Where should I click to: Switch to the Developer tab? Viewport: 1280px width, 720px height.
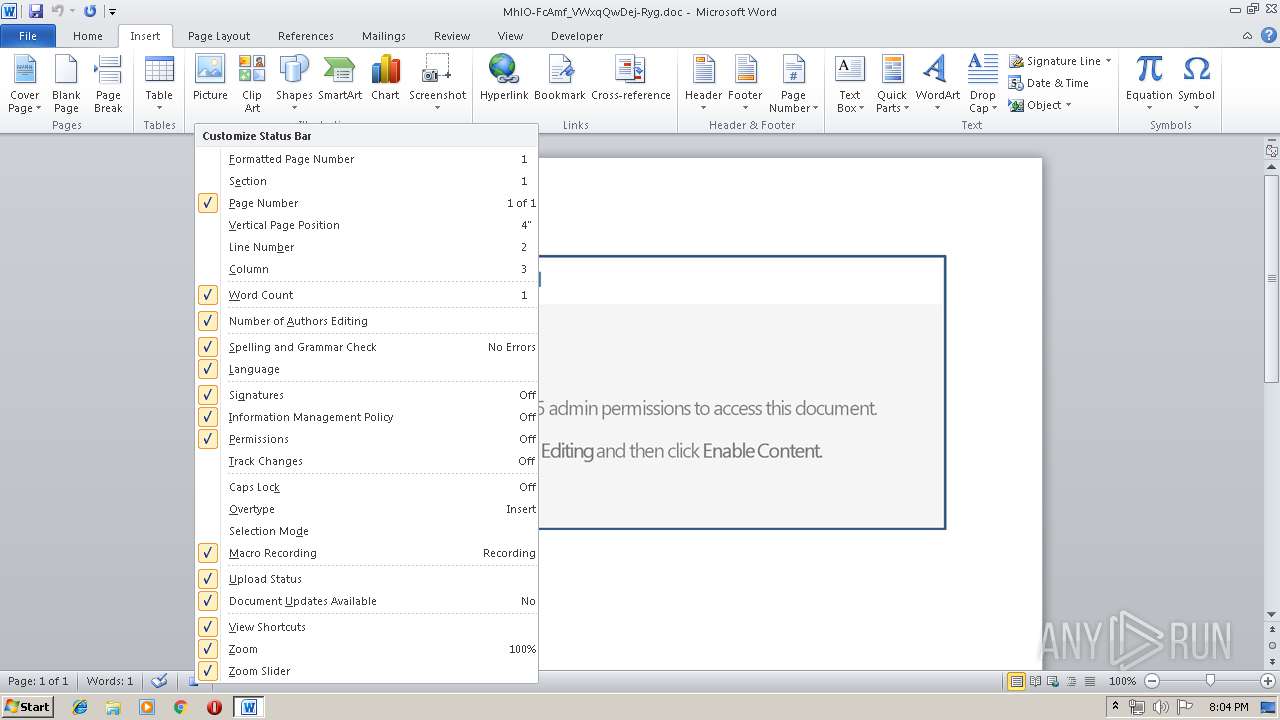pos(577,36)
